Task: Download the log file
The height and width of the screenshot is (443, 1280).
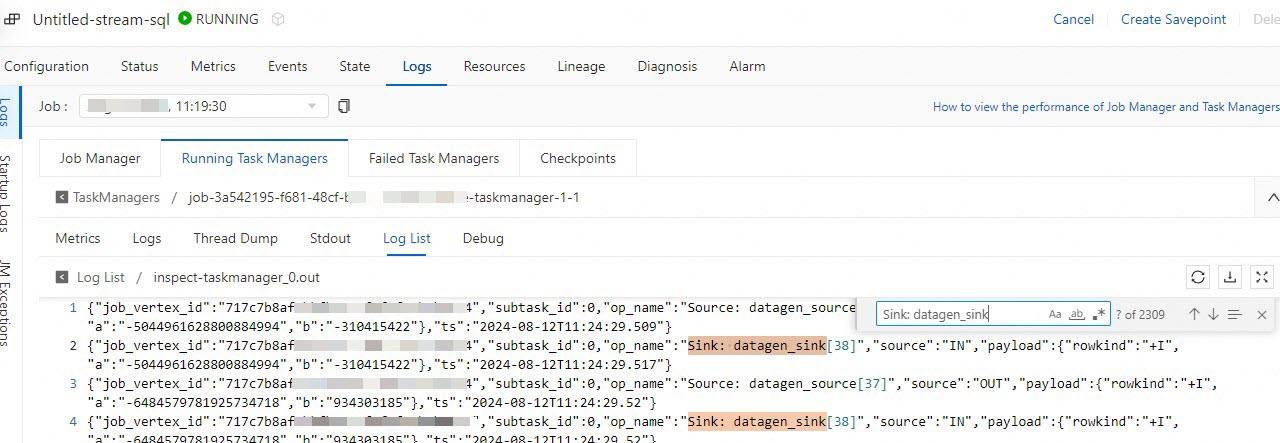Action: (1230, 277)
